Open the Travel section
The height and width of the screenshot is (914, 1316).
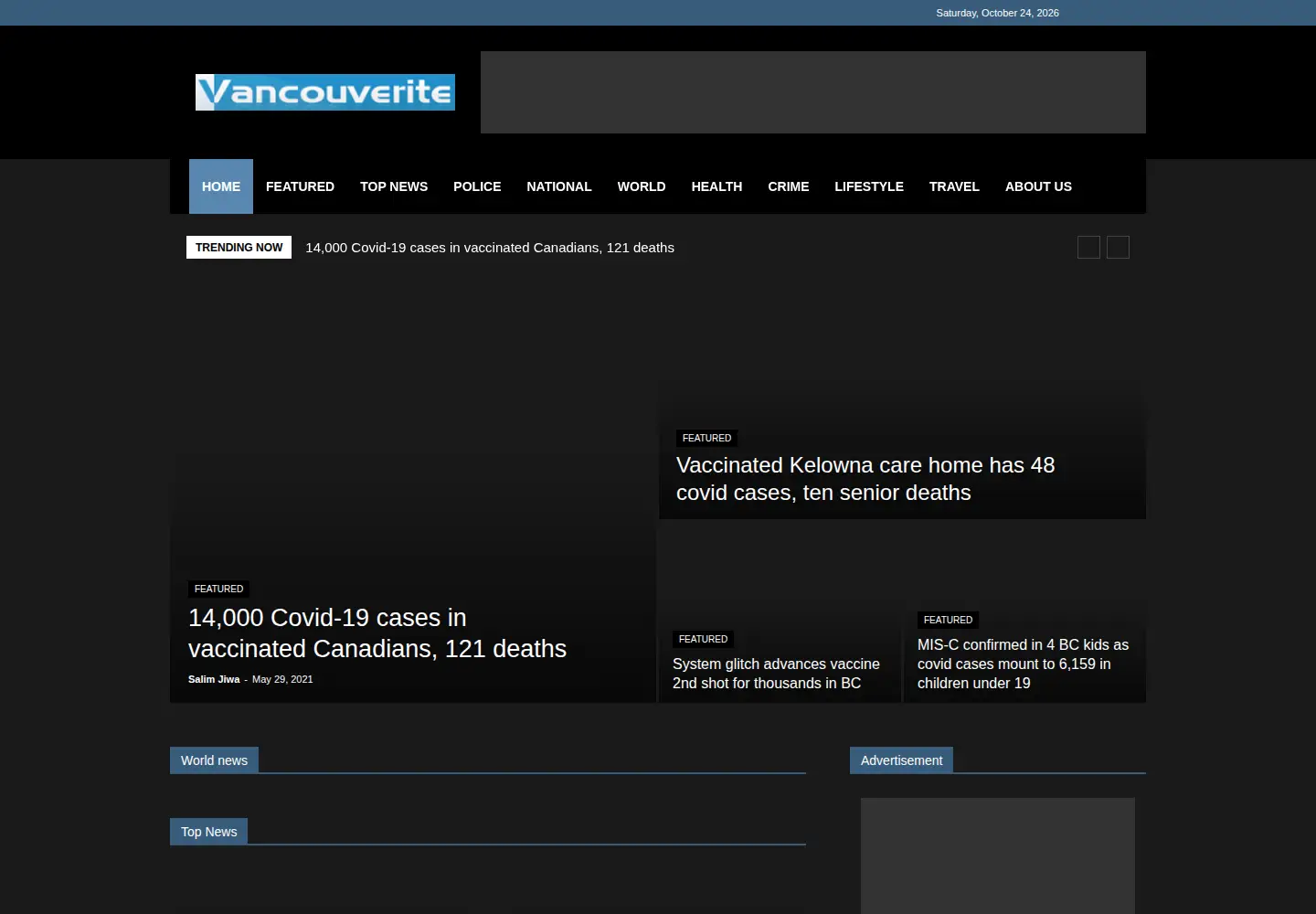[954, 186]
